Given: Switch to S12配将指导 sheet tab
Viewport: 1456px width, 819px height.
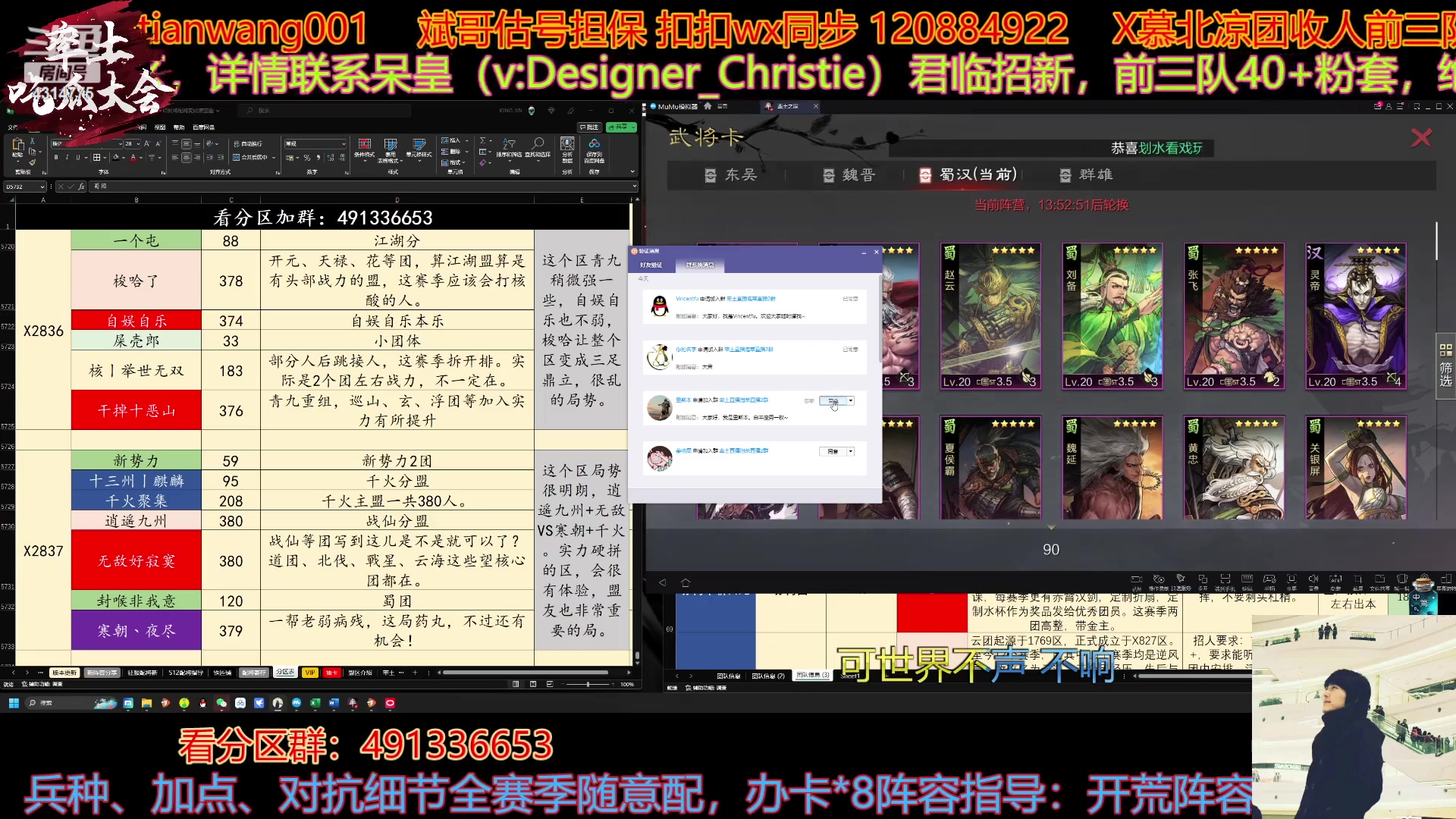Looking at the screenshot, I should tap(186, 673).
